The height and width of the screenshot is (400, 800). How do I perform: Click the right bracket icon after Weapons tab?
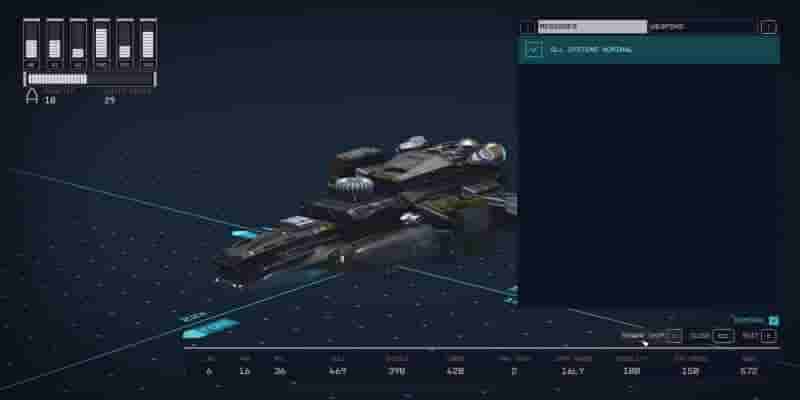tap(768, 27)
